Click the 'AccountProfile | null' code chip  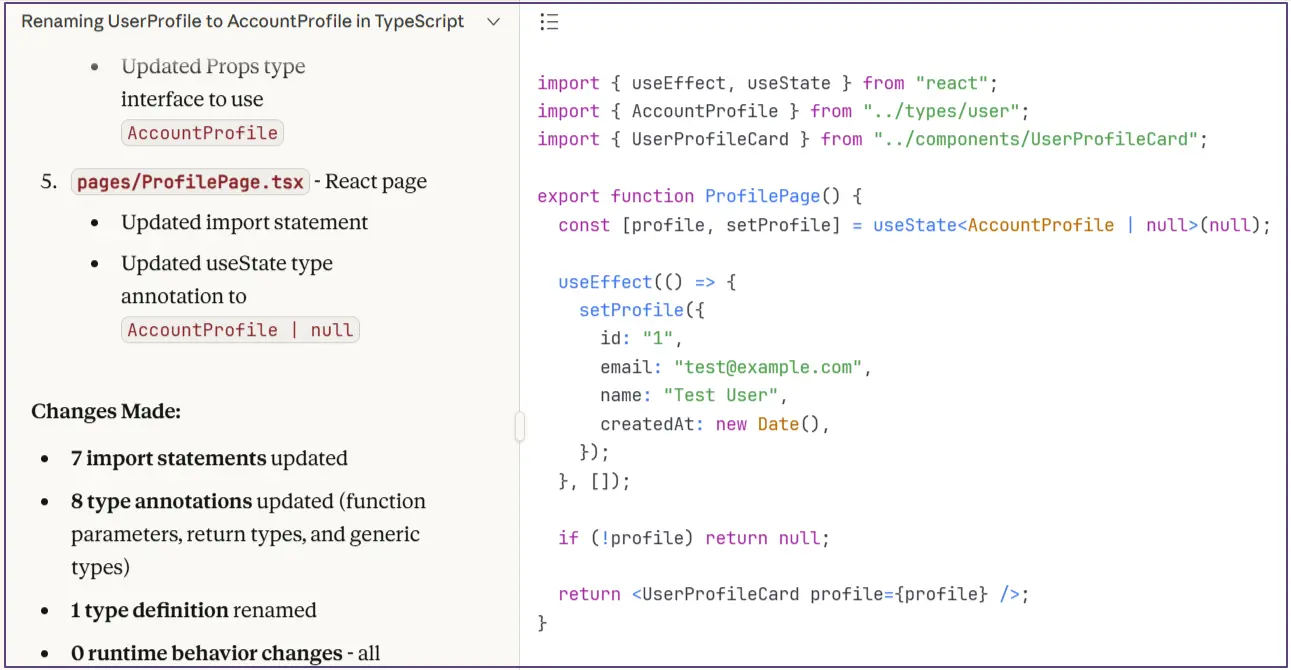240,330
